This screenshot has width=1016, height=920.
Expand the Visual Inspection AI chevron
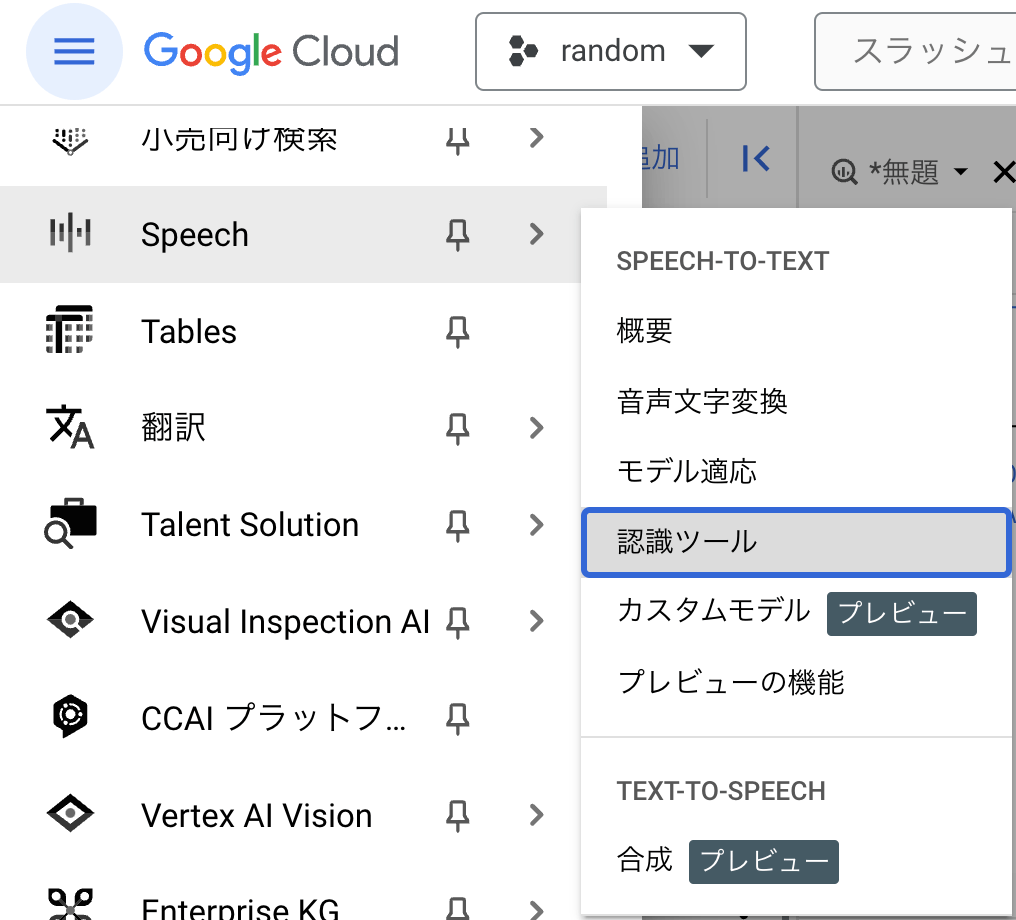[536, 621]
